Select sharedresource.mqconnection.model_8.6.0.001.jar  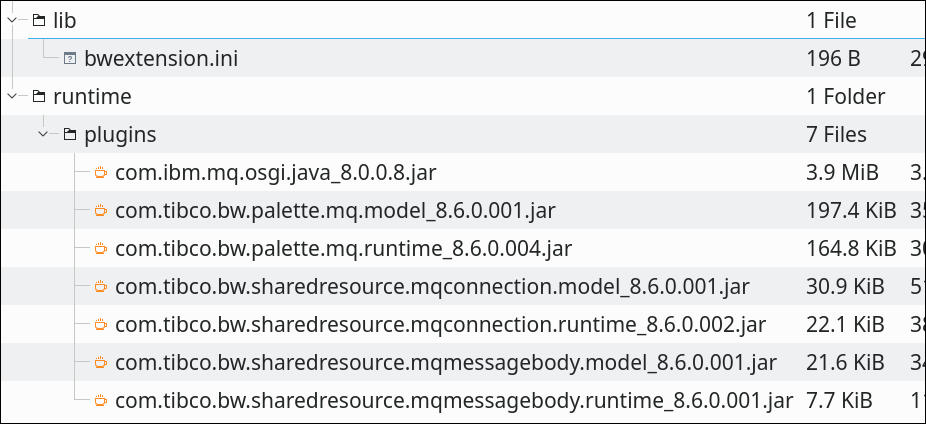pyautogui.click(x=432, y=286)
